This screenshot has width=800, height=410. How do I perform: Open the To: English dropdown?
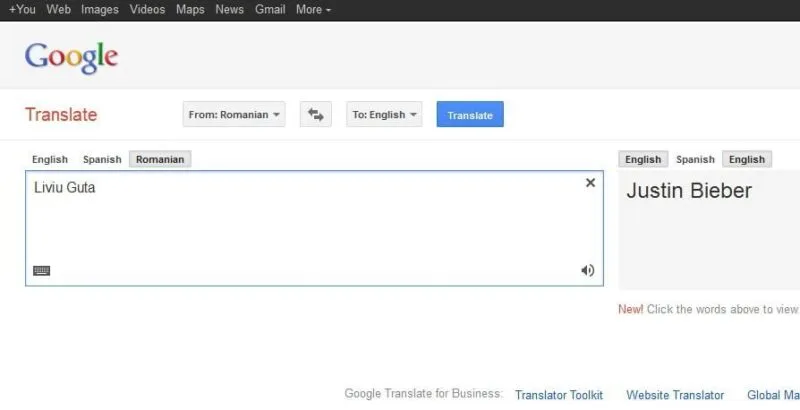click(384, 114)
